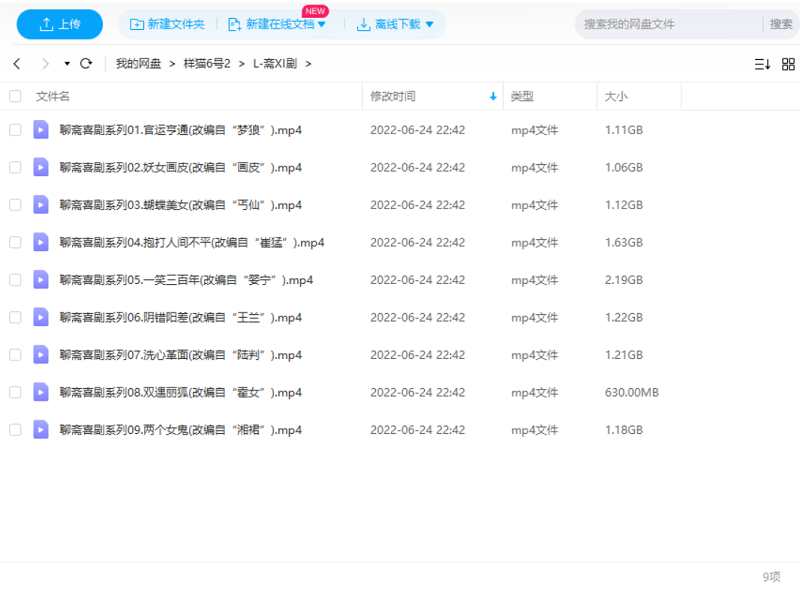Image resolution: width=800 pixels, height=589 pixels.
Task: Click video icon for 聊斋喜剧系列09 file
Action: click(x=41, y=430)
